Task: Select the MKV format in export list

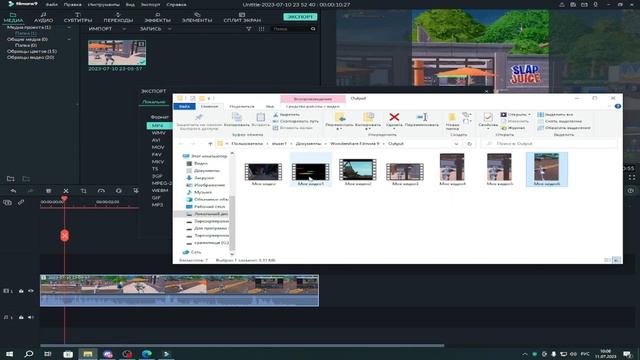Action: (158, 162)
